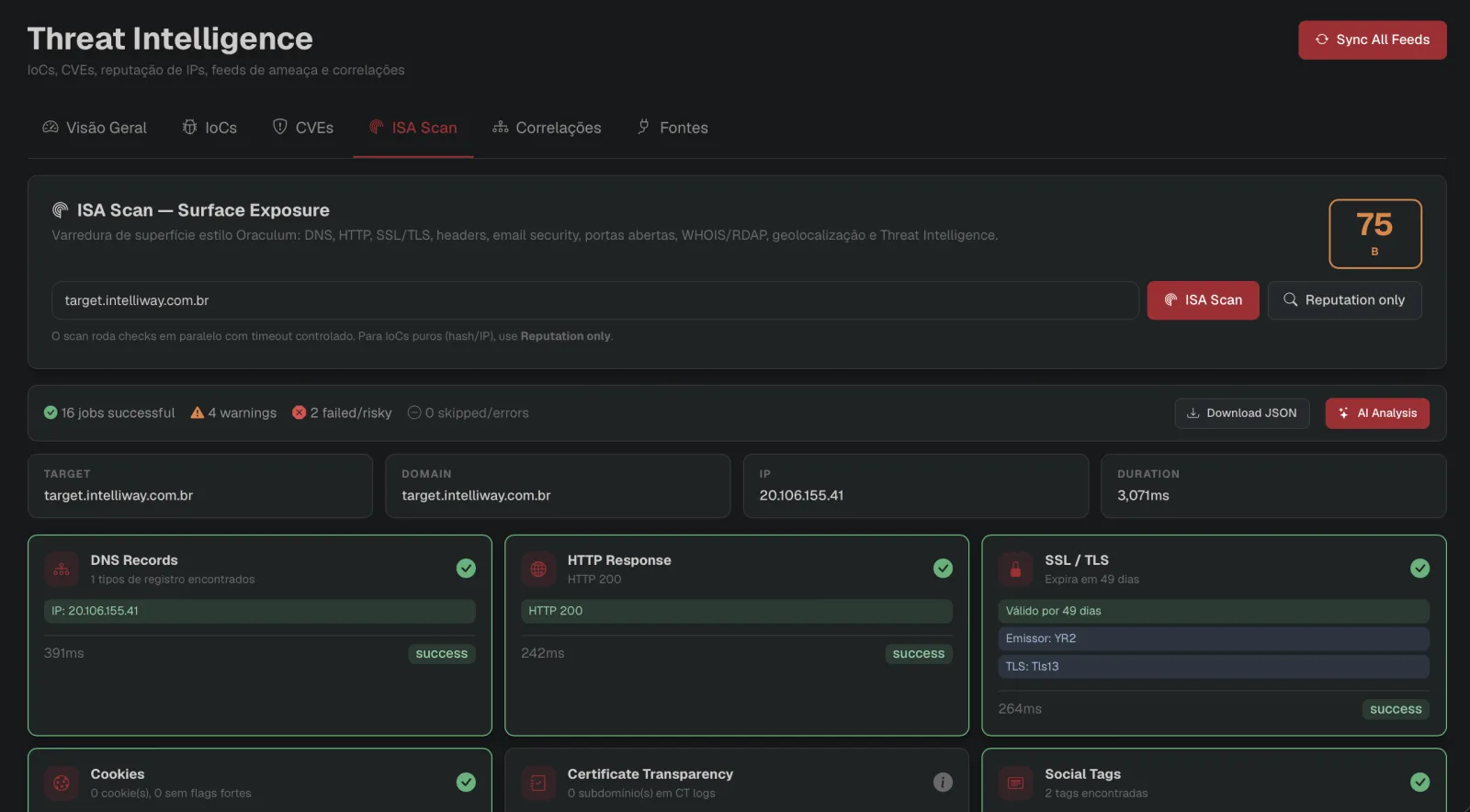
Task: Click the target domain input field
Action: click(594, 300)
